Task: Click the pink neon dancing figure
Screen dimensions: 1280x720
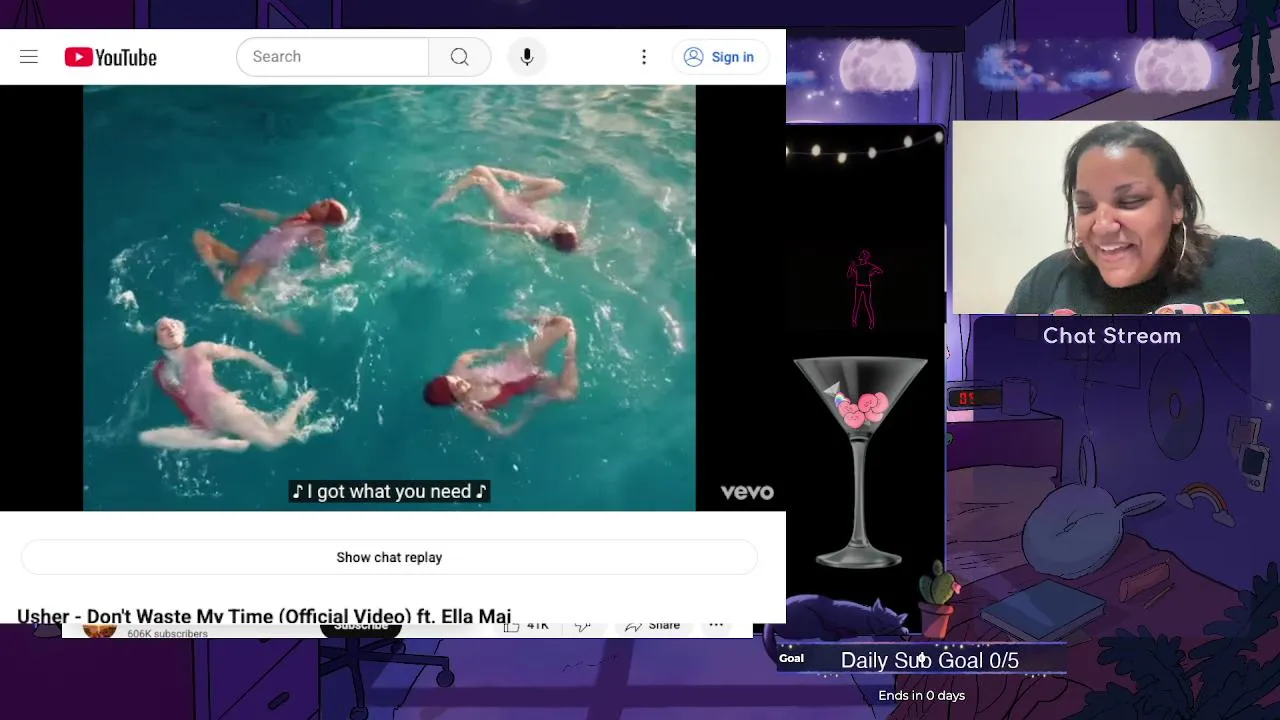Action: [863, 289]
